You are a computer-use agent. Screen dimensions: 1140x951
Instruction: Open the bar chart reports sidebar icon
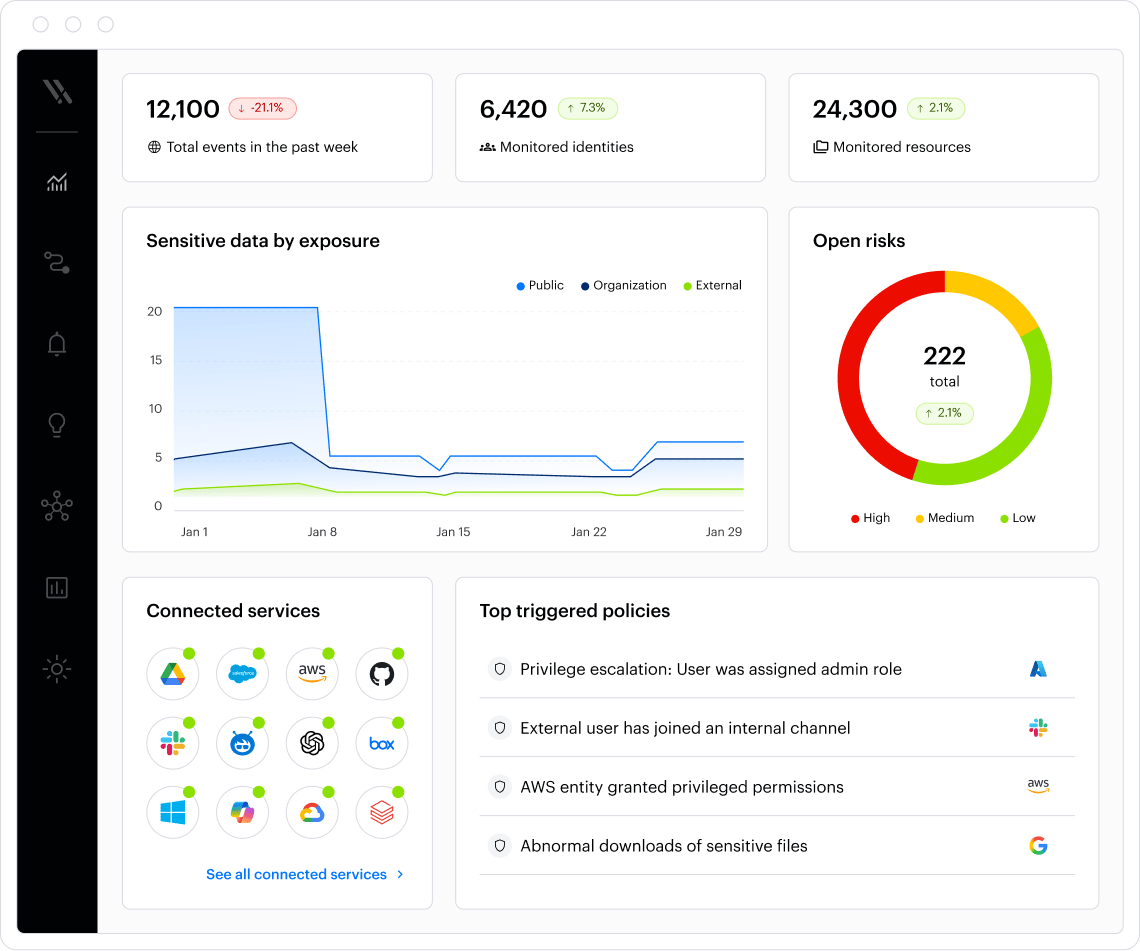point(57,587)
